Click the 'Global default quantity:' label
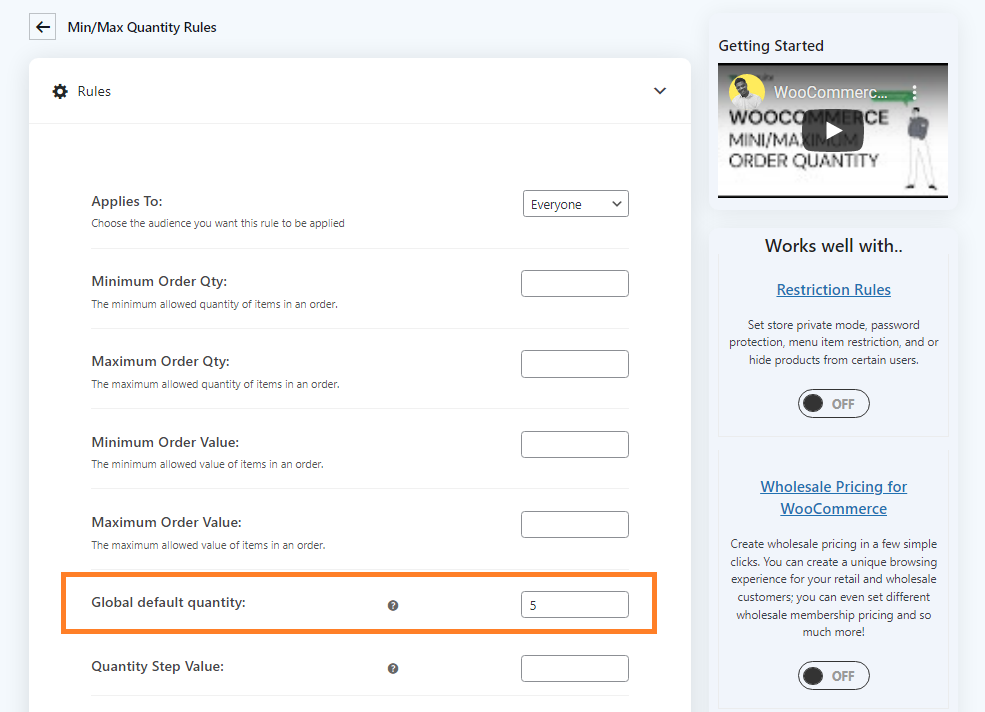This screenshot has width=985, height=712. coord(168,602)
